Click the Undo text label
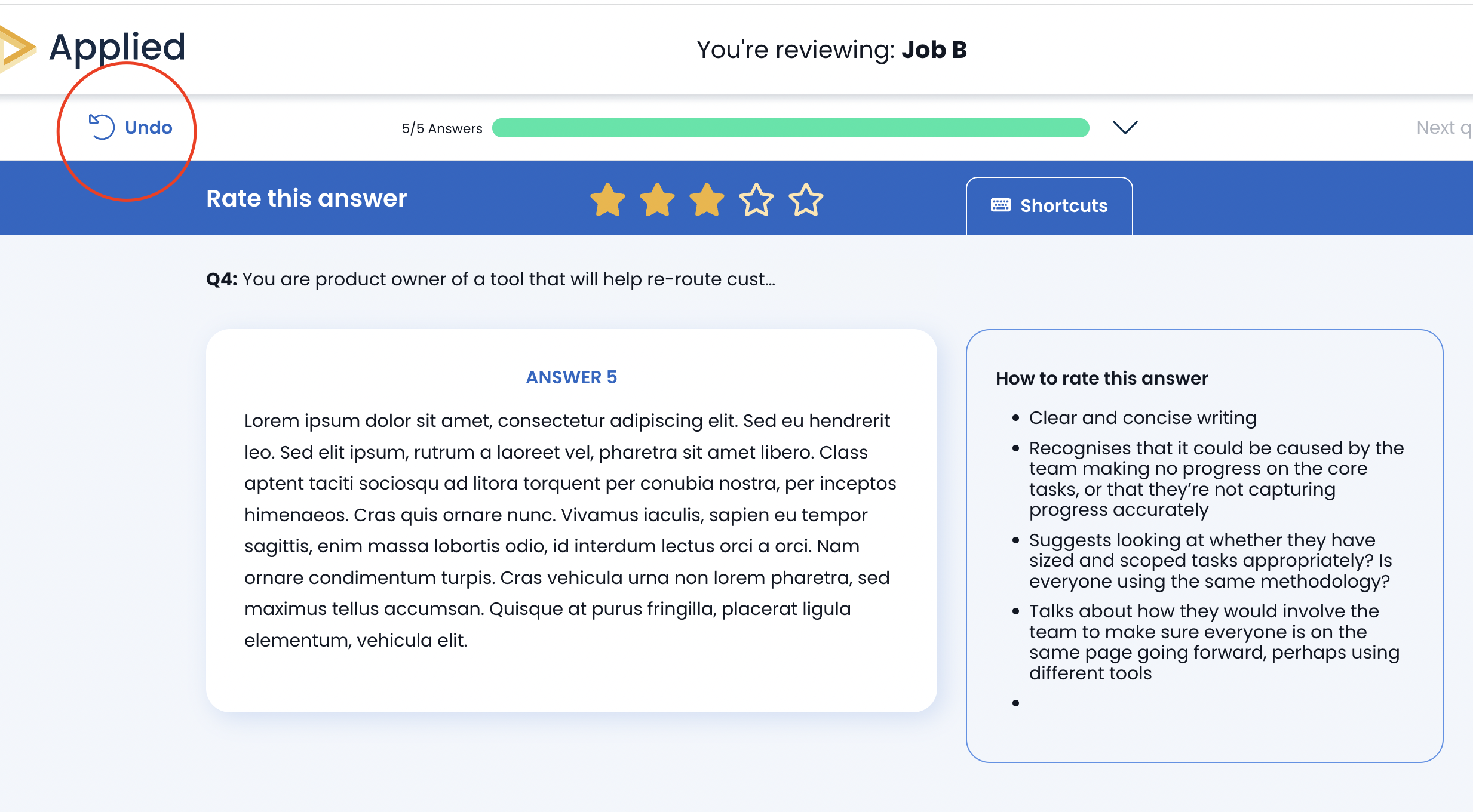The height and width of the screenshot is (812, 1473). (x=148, y=127)
